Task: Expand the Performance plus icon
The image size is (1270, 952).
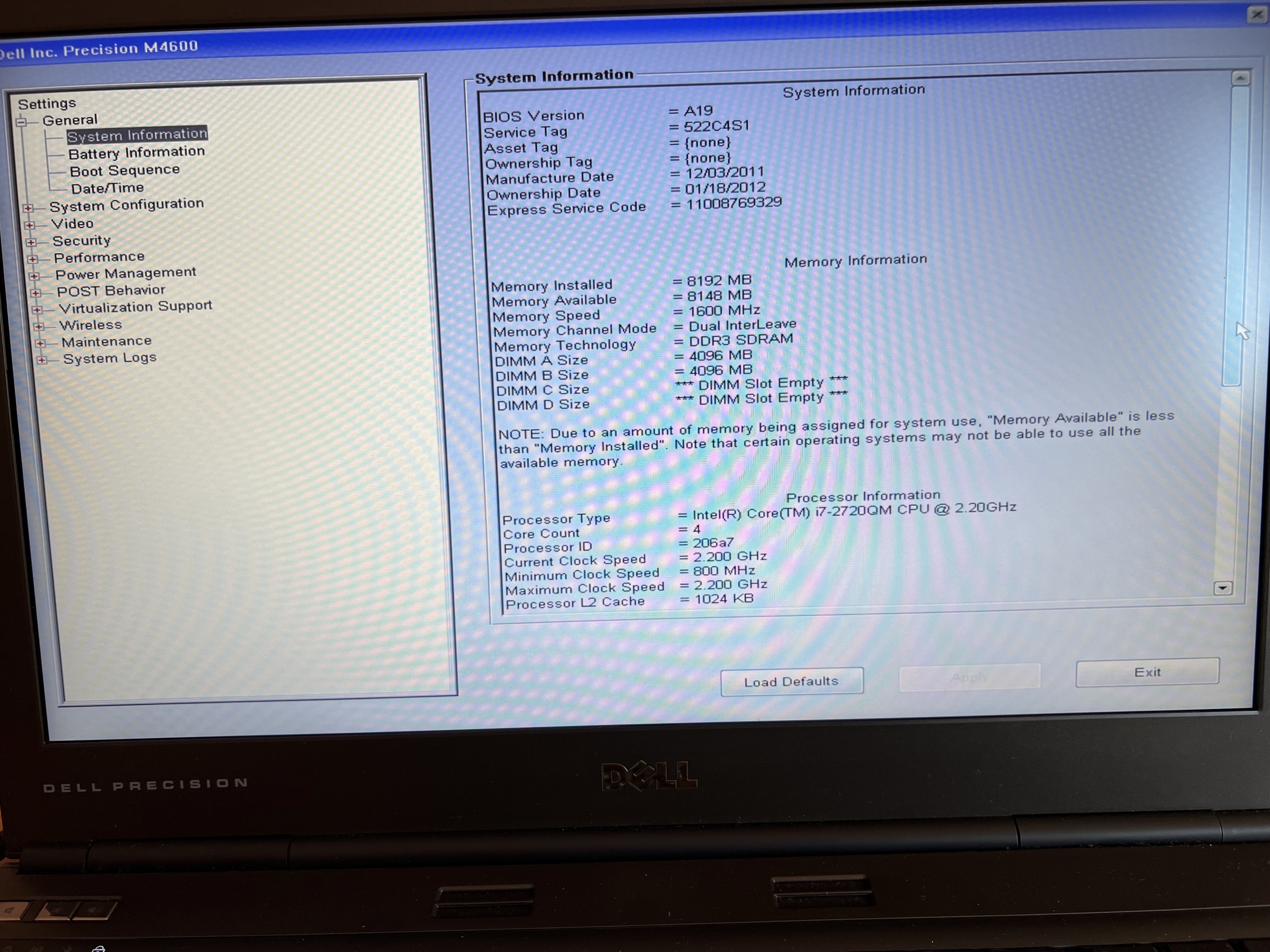Action: 33,259
